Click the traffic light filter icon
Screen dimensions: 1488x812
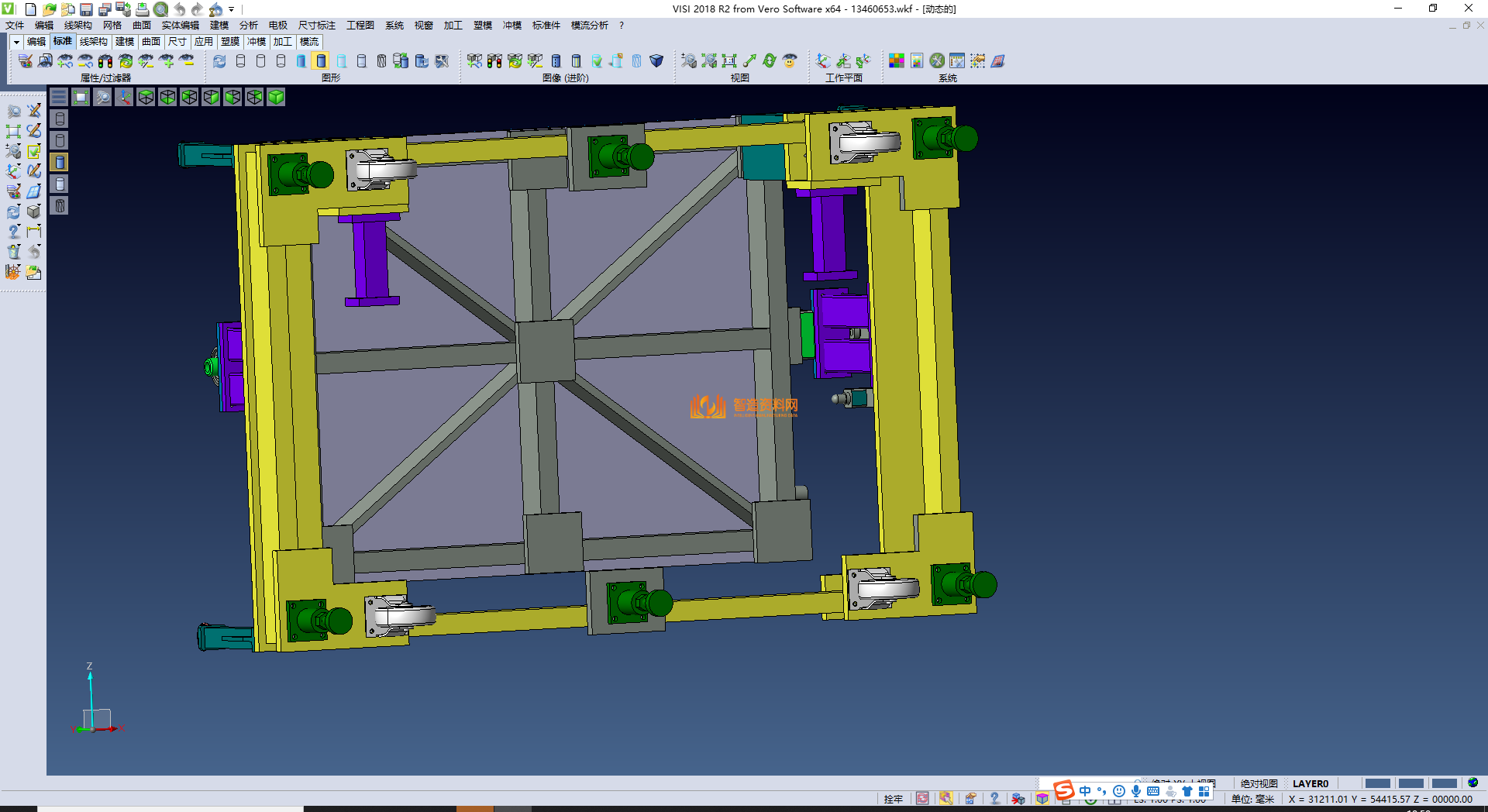tap(105, 60)
